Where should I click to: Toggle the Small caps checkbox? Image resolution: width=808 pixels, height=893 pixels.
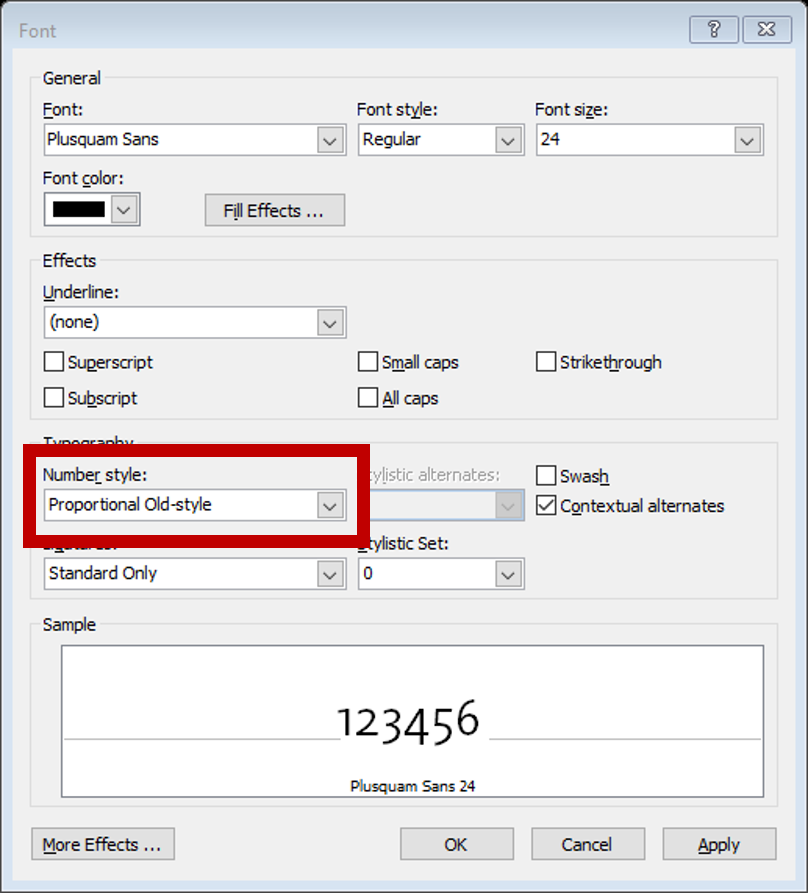[x=368, y=362]
